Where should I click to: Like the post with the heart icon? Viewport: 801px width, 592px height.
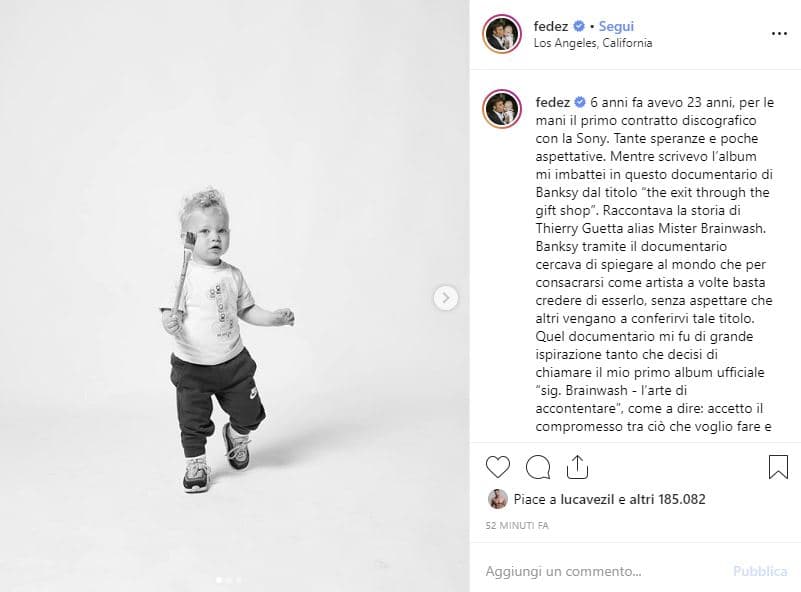click(498, 466)
